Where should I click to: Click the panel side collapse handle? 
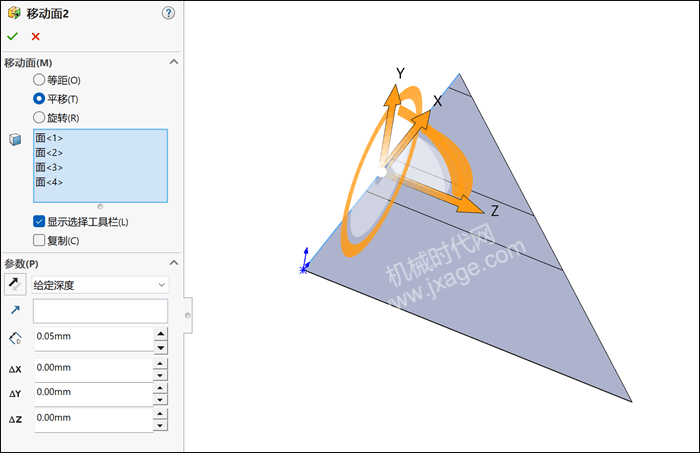coord(188,316)
